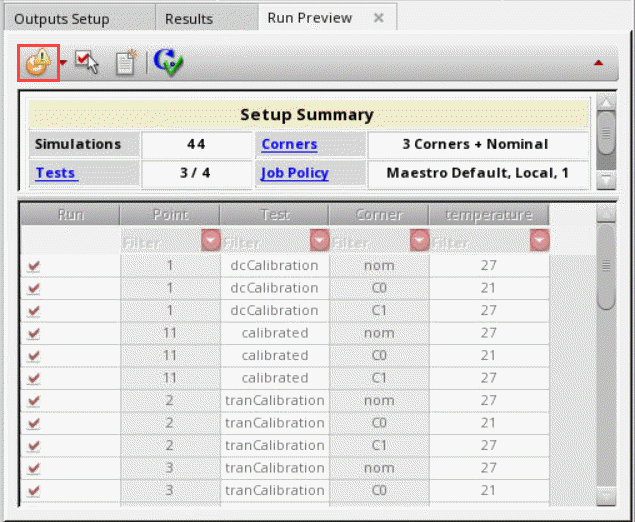Close the Run Preview tab
This screenshot has width=635, height=522.
[379, 18]
